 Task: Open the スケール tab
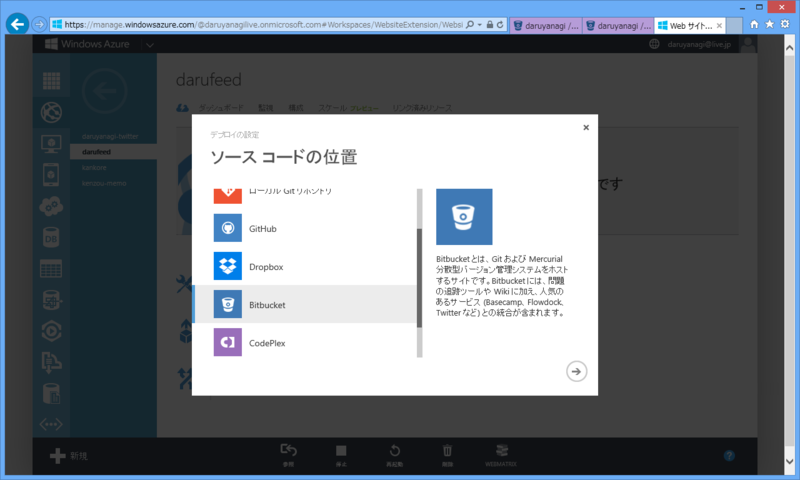pos(332,108)
